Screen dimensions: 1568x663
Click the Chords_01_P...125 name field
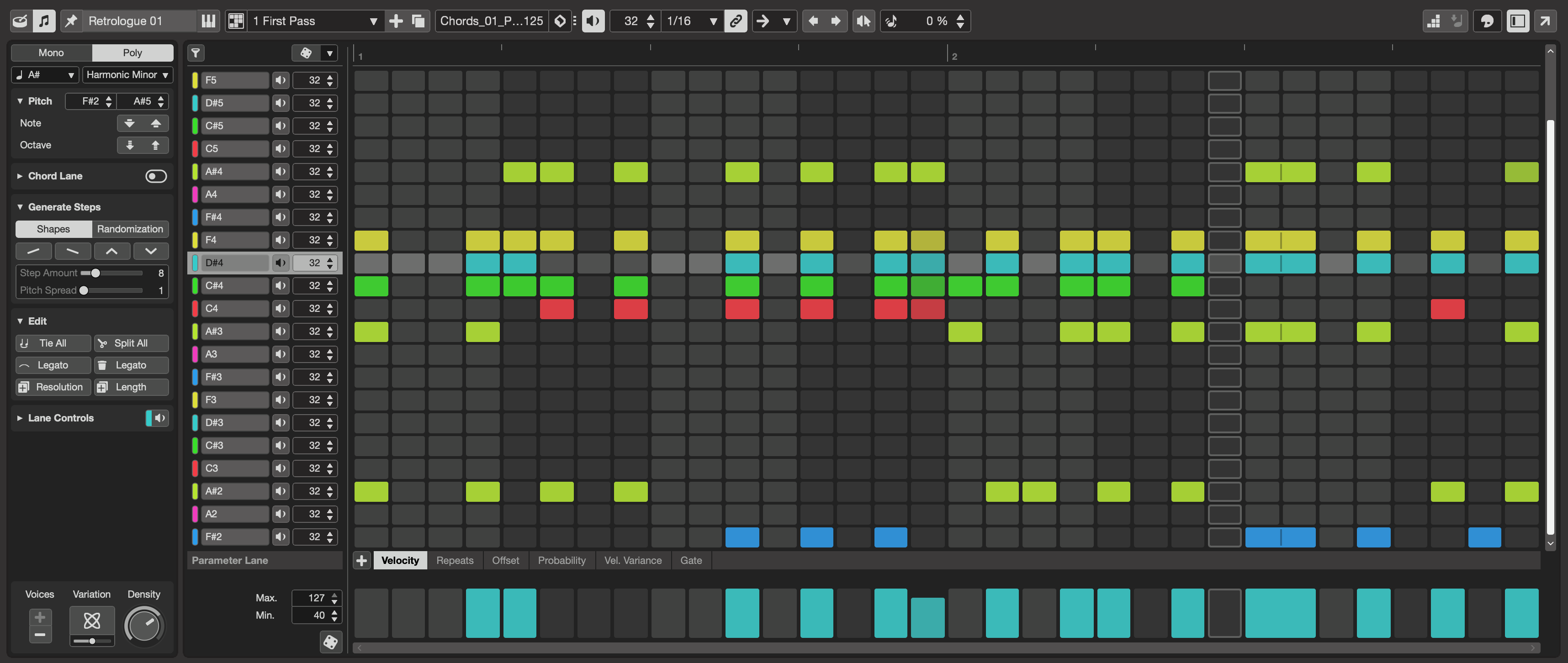491,21
